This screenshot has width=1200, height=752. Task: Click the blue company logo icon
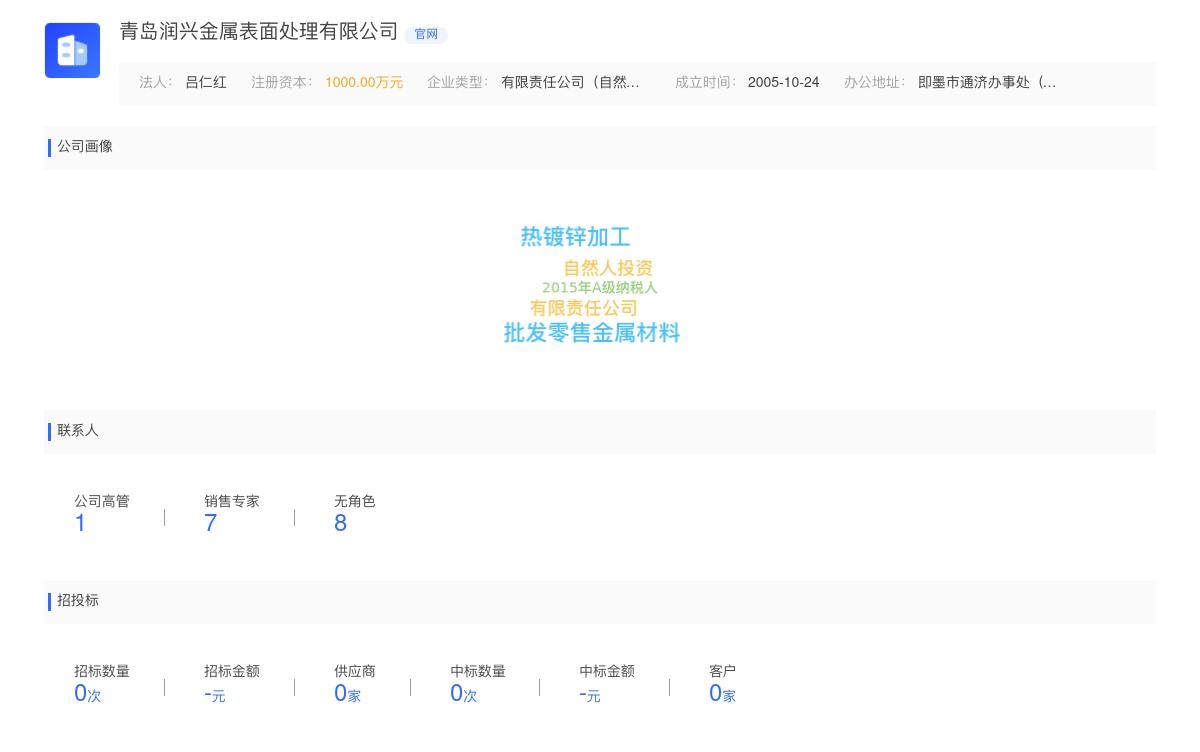(x=72, y=50)
